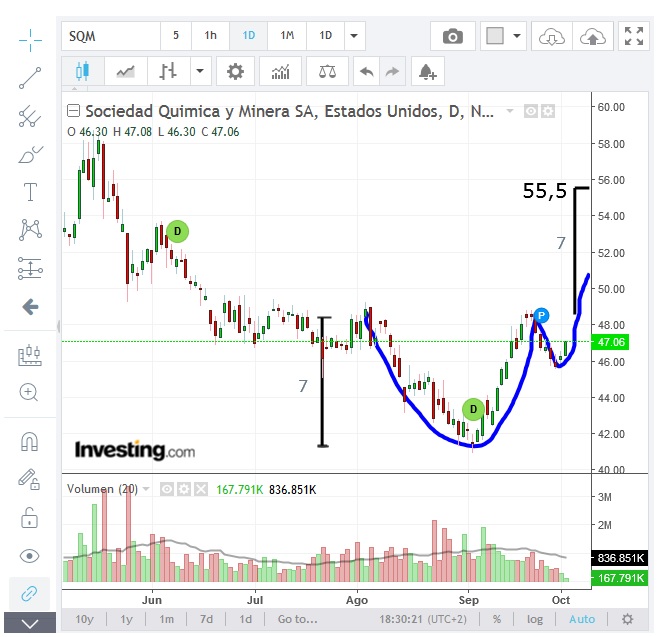
Task: Select the XABCD pattern tool
Action: 30,230
